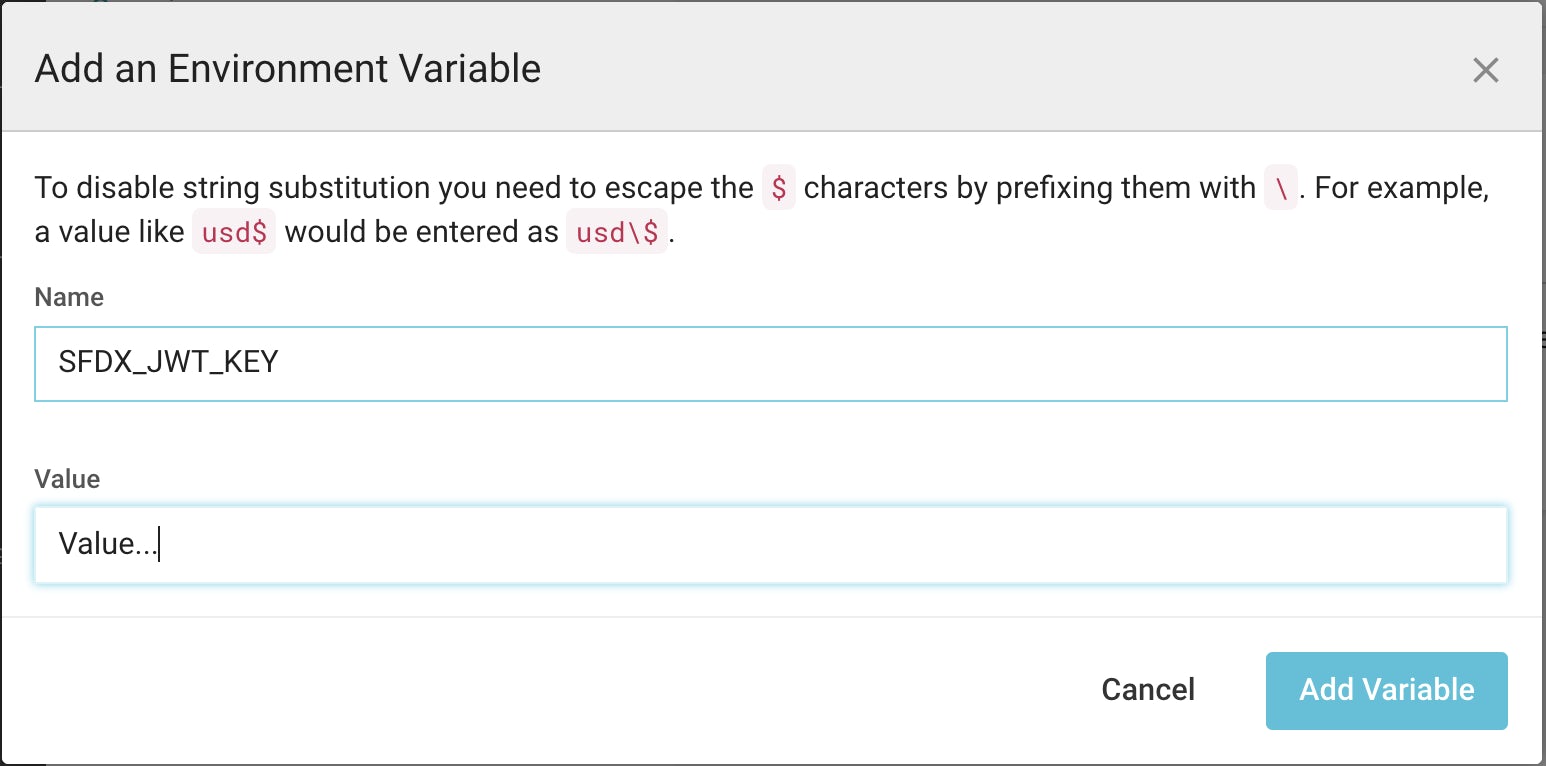Select the usd\$ escaped example snippet
1546x766 pixels.
(617, 231)
